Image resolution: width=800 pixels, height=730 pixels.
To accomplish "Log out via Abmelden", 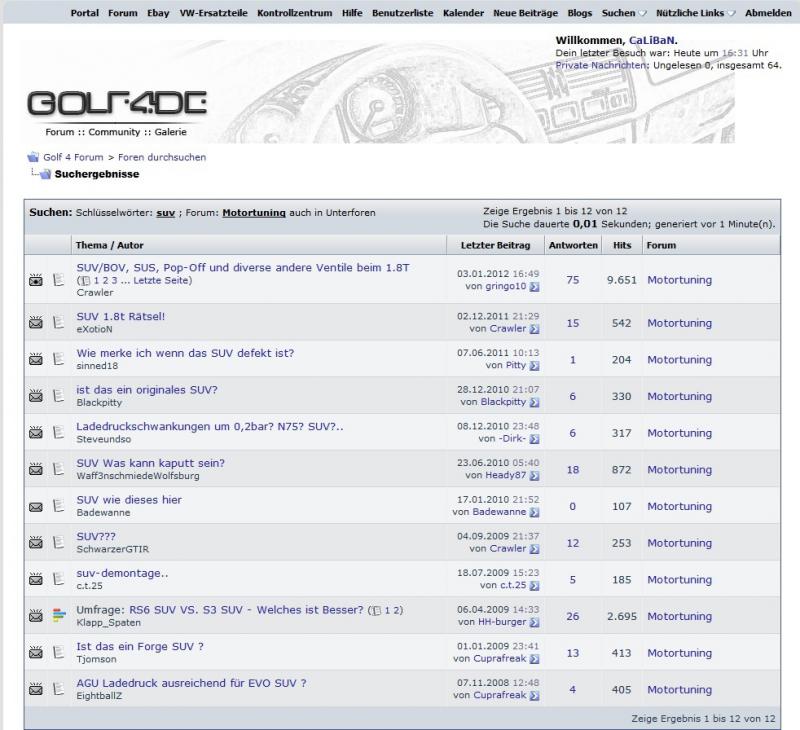I will point(768,13).
